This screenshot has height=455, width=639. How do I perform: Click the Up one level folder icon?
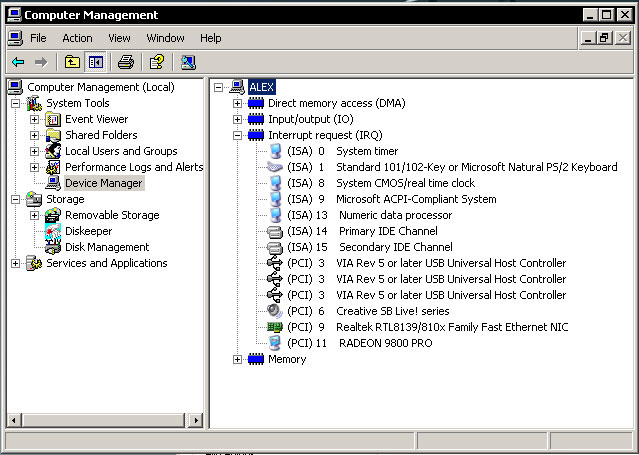tap(72, 62)
